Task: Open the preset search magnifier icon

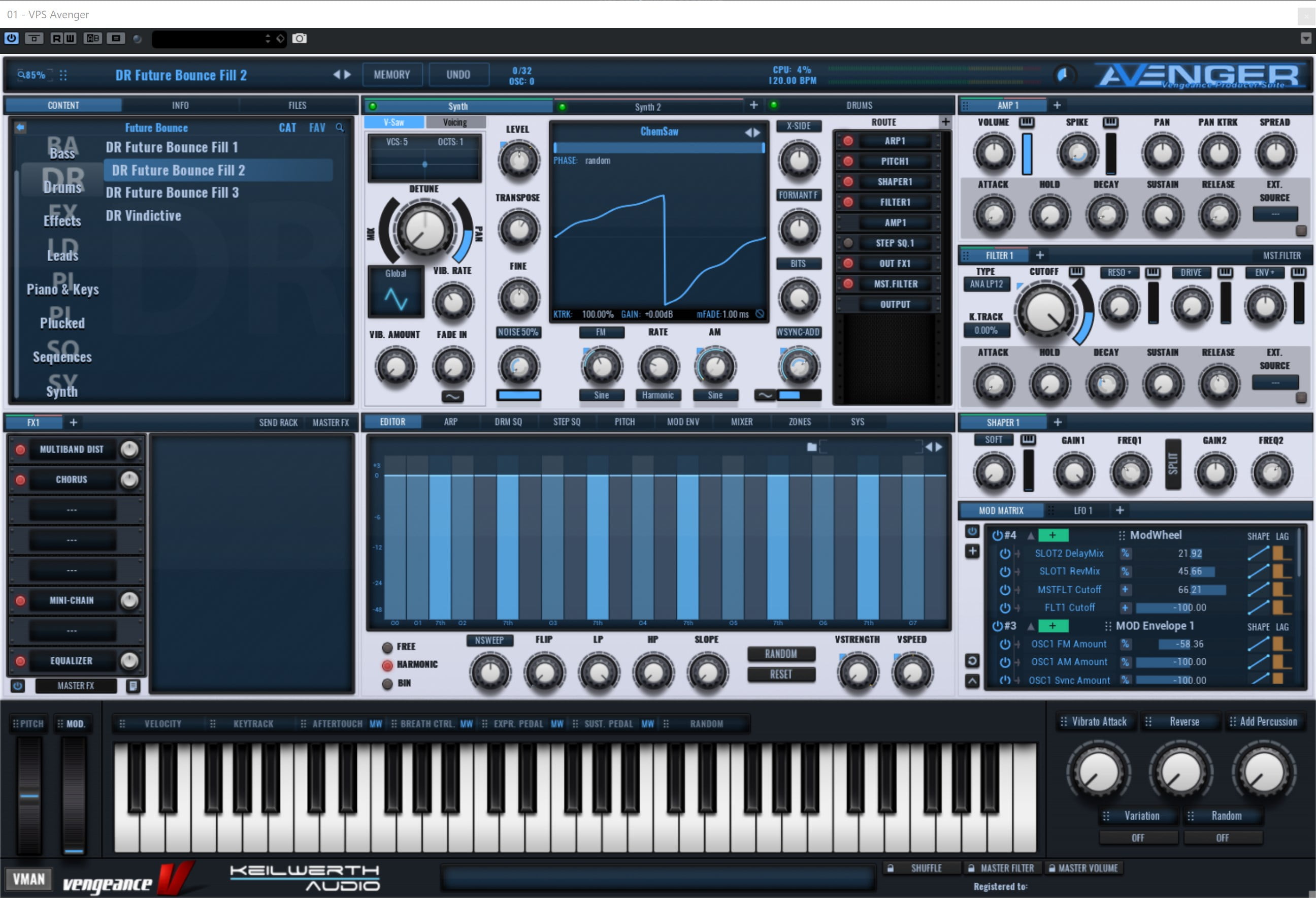Action: 340,127
